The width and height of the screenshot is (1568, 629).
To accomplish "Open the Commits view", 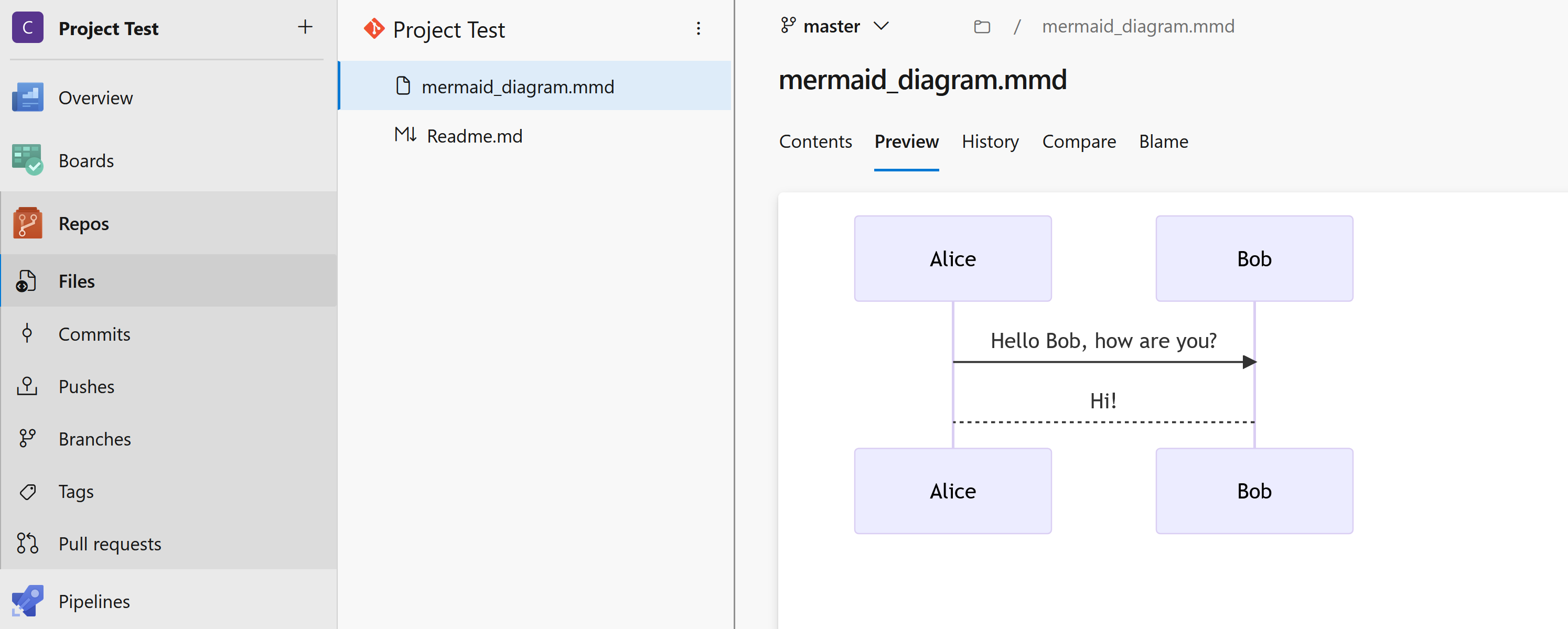I will click(x=94, y=334).
